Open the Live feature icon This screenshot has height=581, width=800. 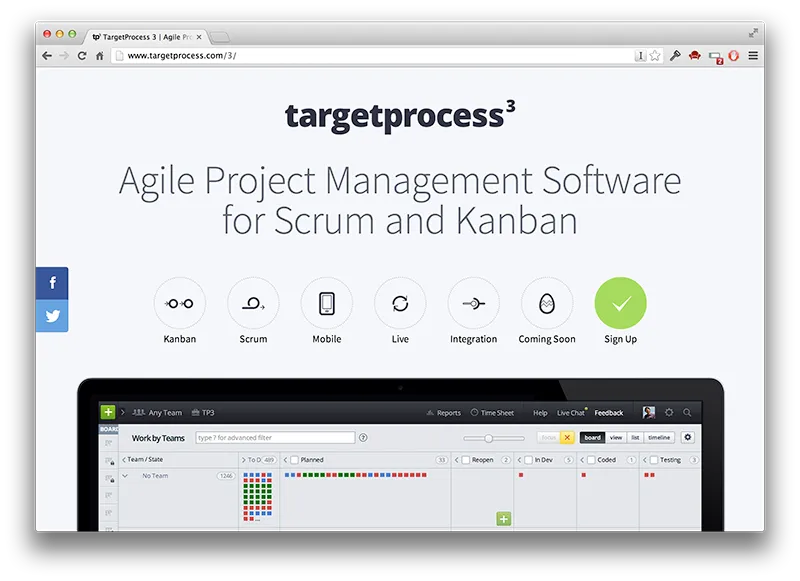(400, 303)
